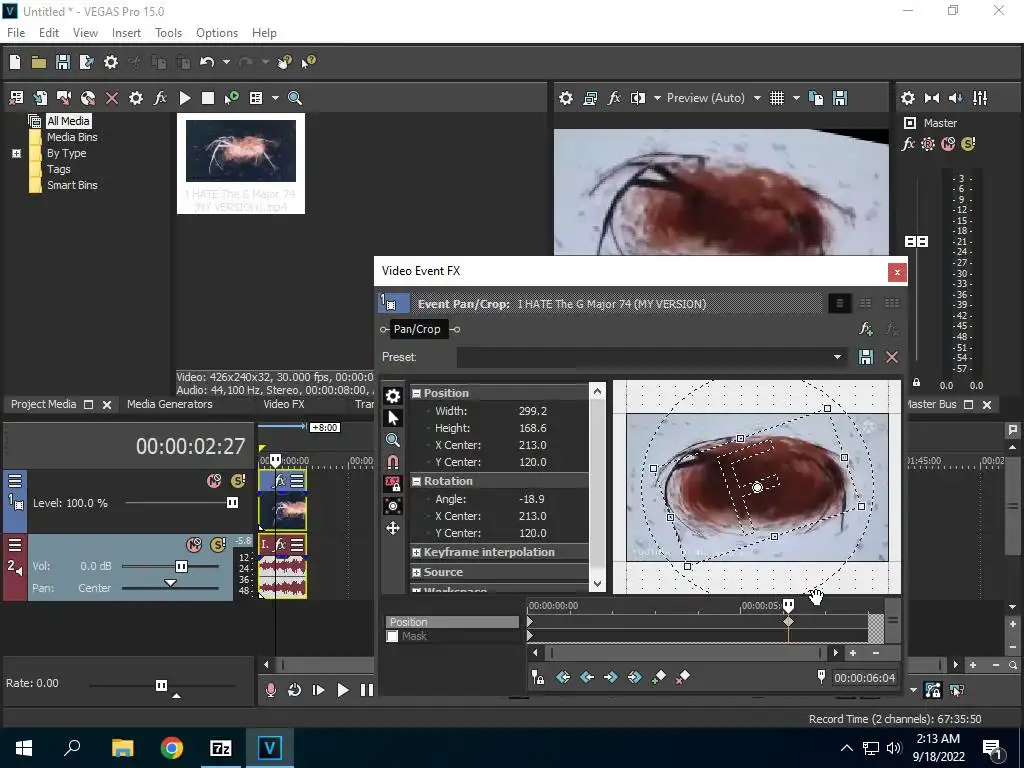
Task: Click the Save project icon in main toolbar
Action: coord(63,62)
